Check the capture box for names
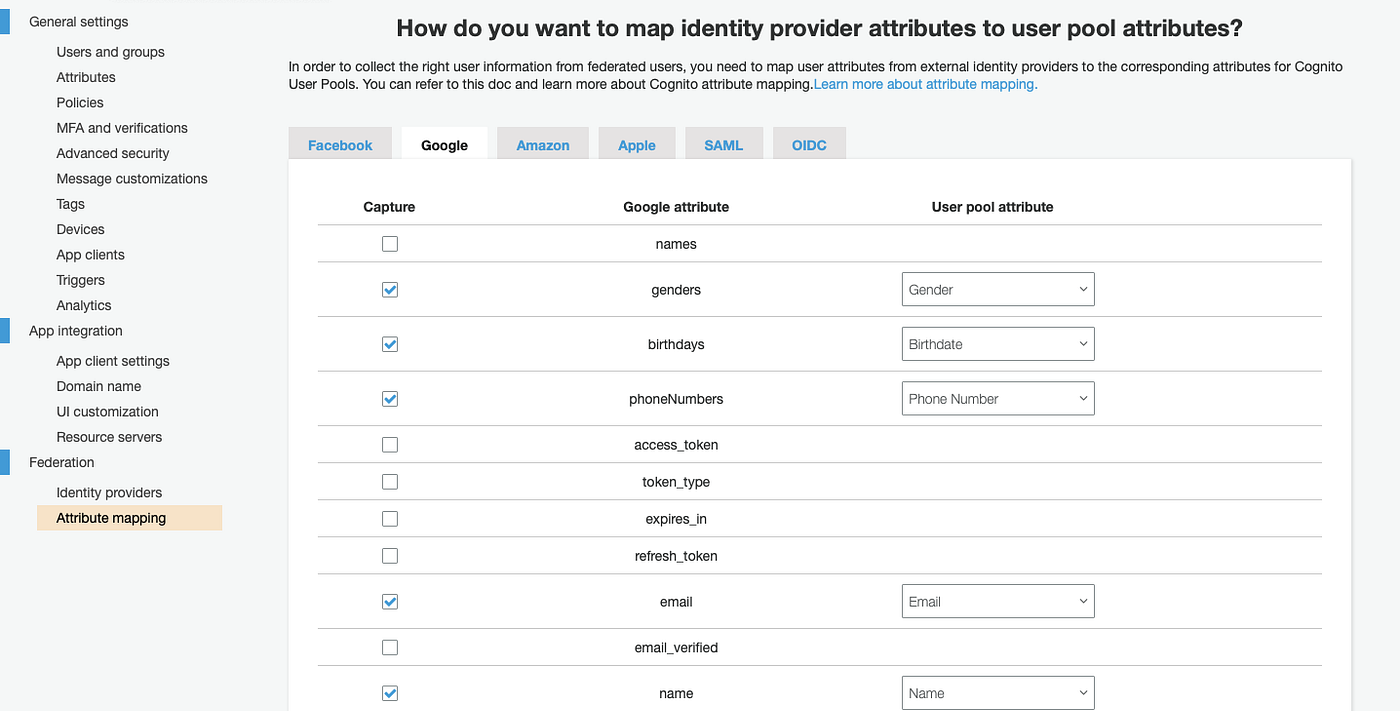The height and width of the screenshot is (711, 1400). (x=389, y=243)
